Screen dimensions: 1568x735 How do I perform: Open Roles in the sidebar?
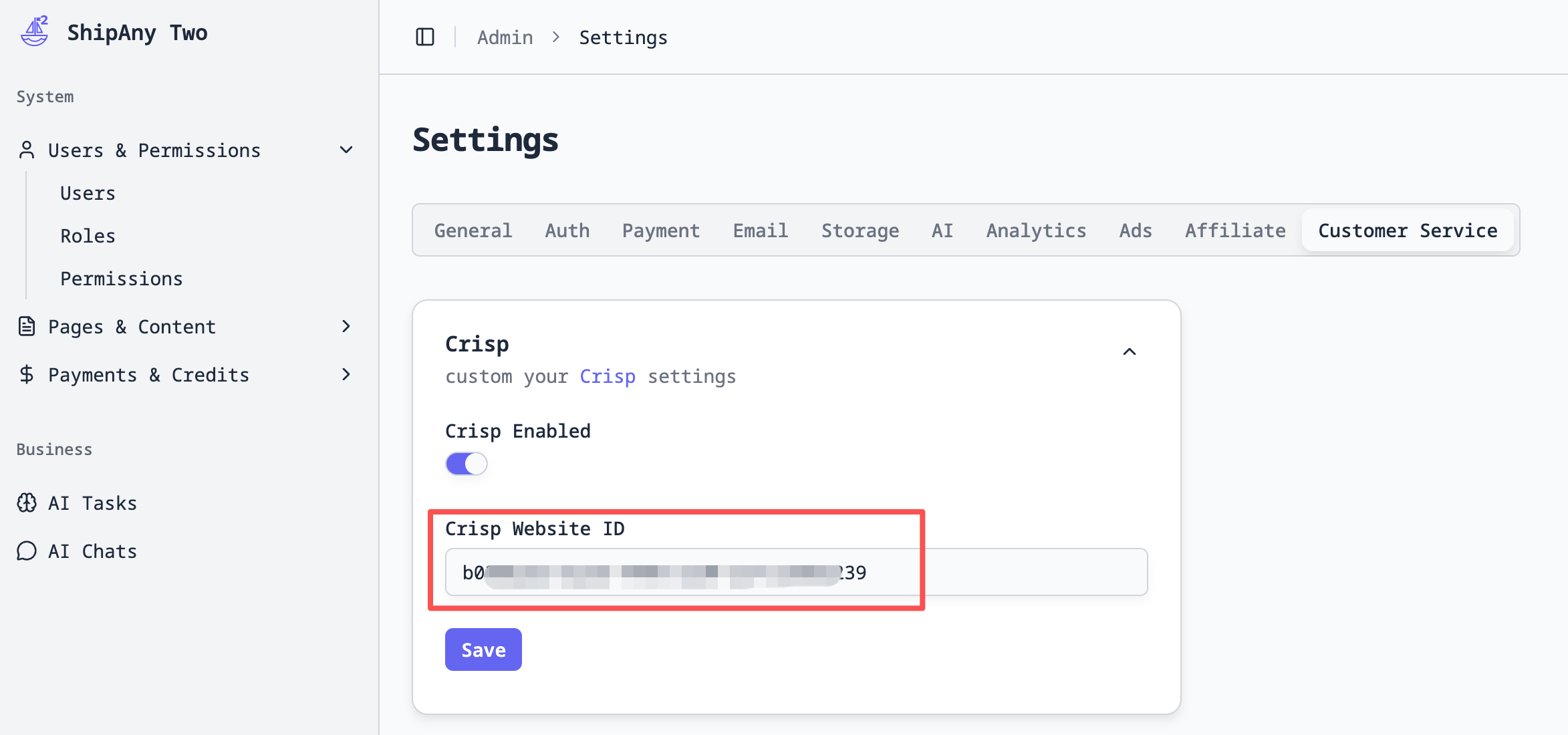coord(88,236)
